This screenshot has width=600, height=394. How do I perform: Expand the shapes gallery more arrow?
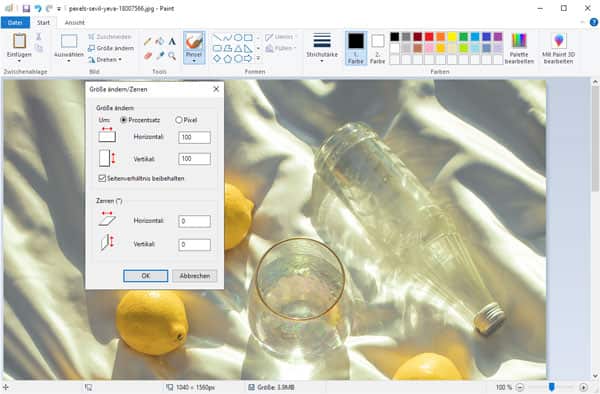tap(258, 59)
